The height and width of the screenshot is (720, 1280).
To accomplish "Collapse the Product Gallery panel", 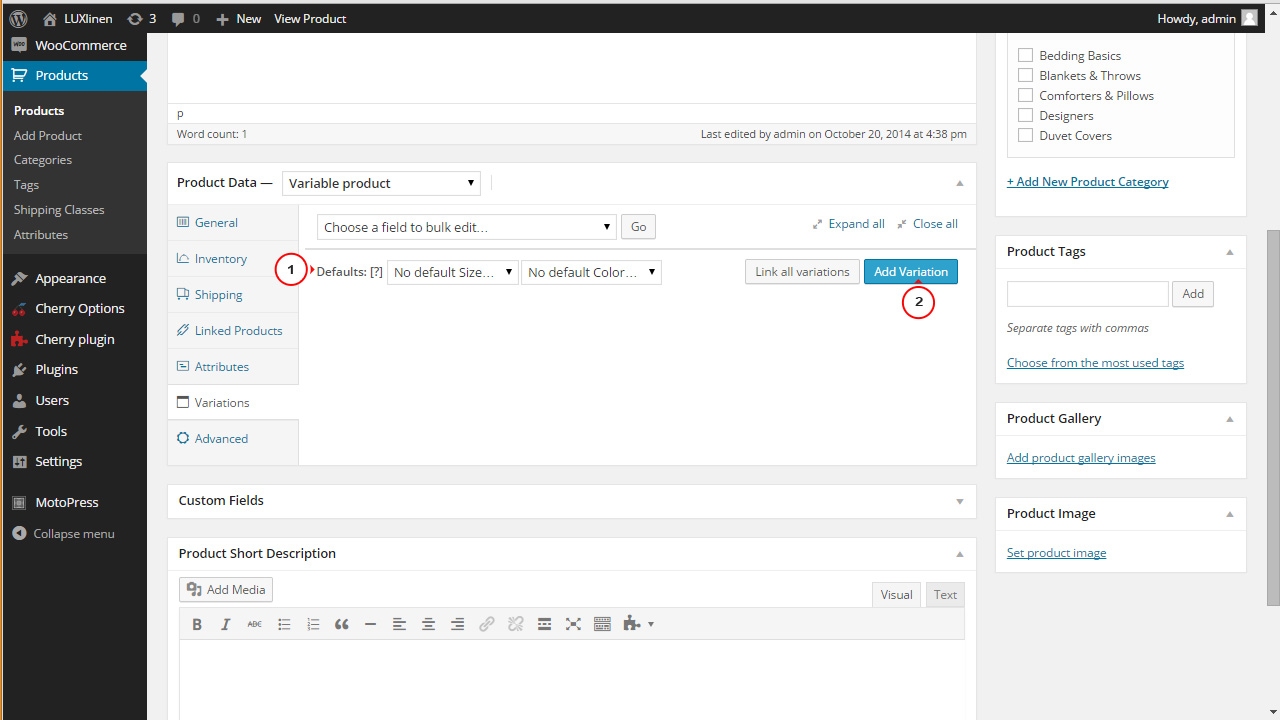I will (x=1229, y=419).
